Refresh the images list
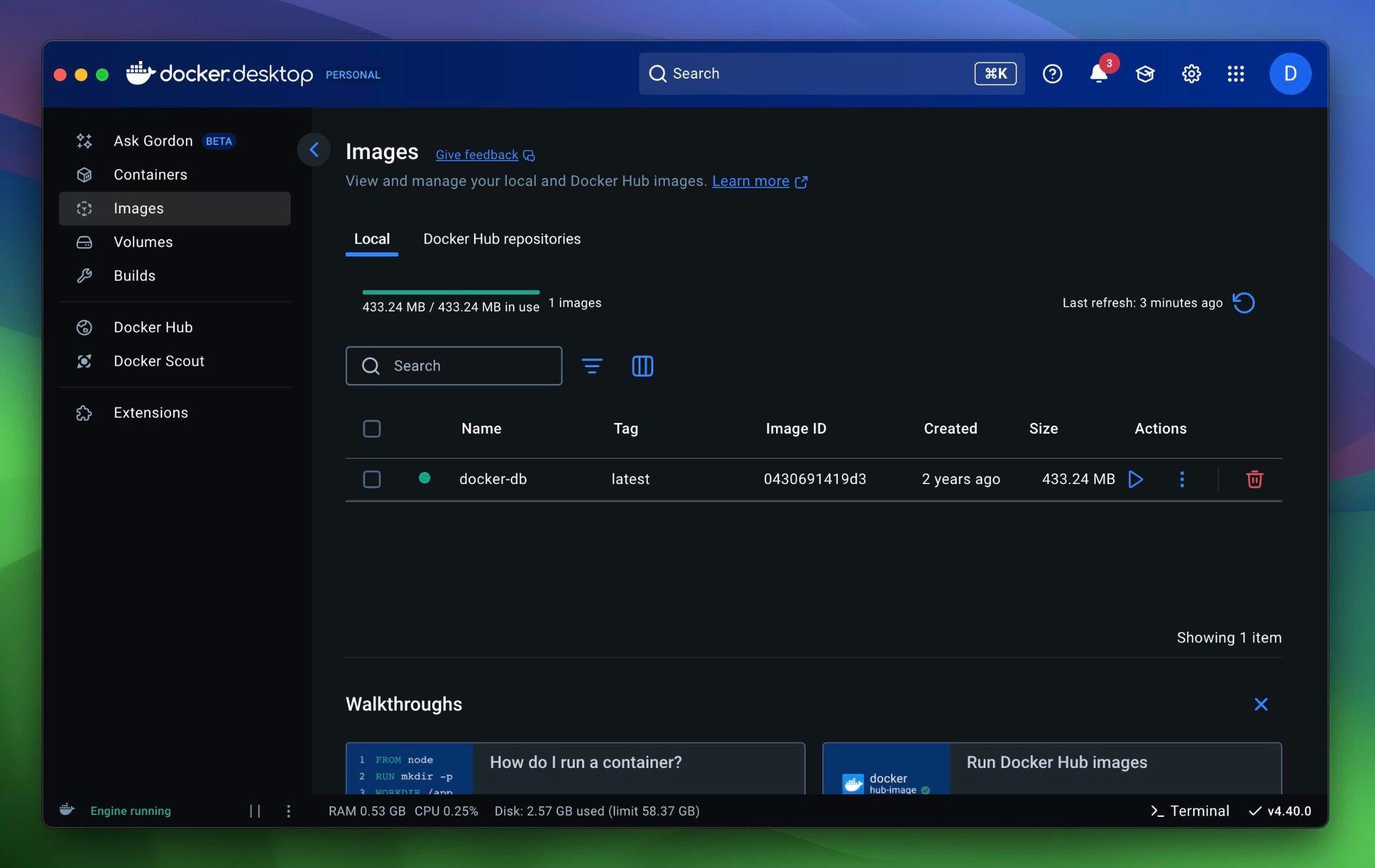1375x868 pixels. [1243, 303]
